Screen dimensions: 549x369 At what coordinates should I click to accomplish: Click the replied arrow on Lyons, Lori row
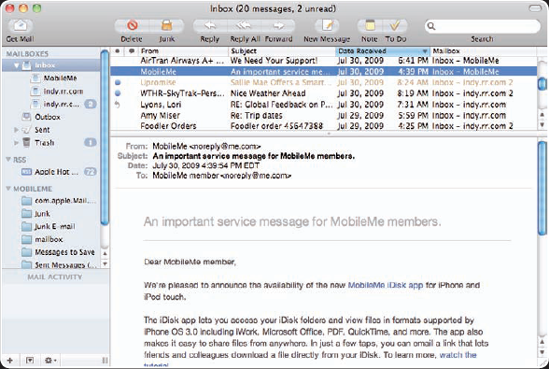click(117, 104)
